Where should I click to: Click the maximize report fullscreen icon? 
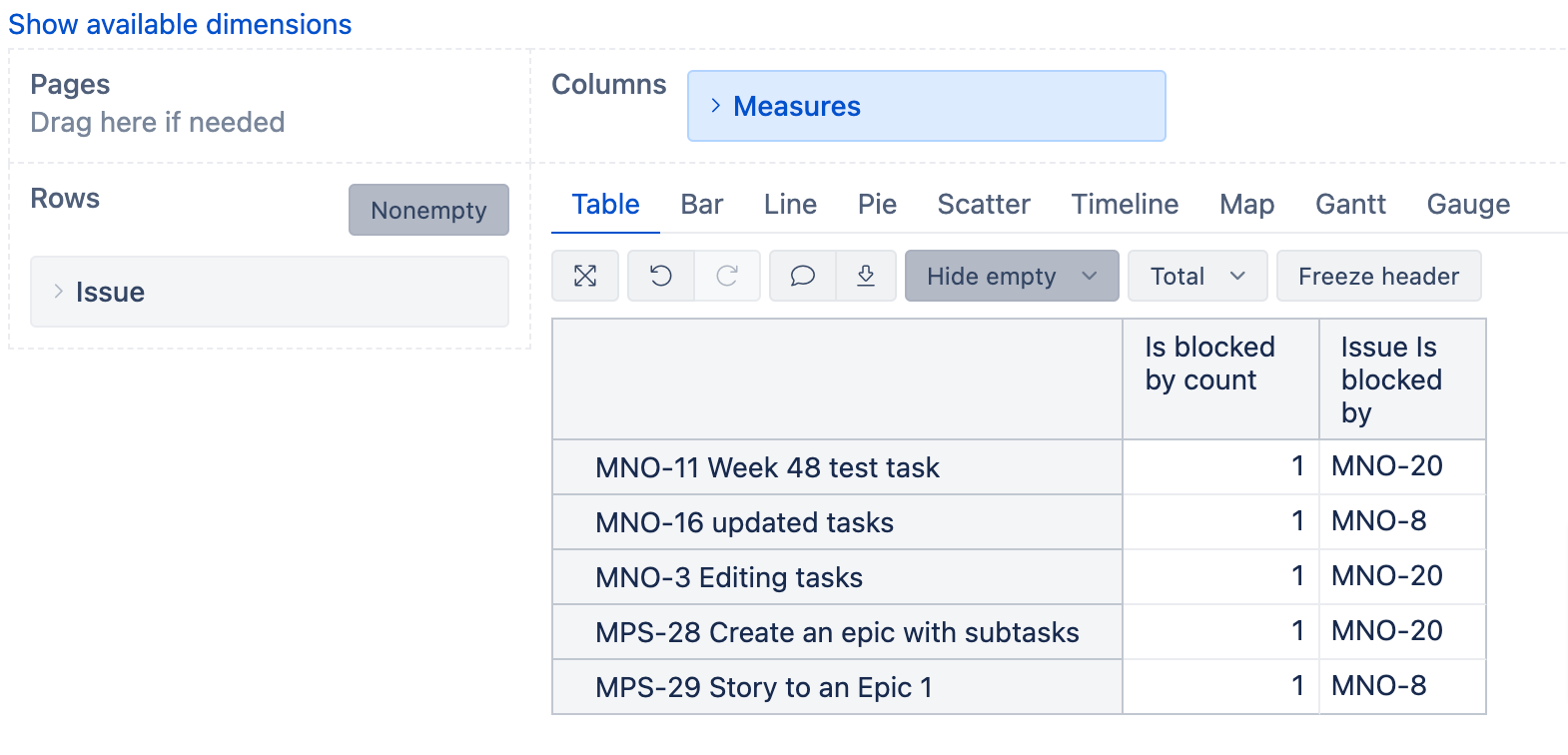[x=585, y=276]
